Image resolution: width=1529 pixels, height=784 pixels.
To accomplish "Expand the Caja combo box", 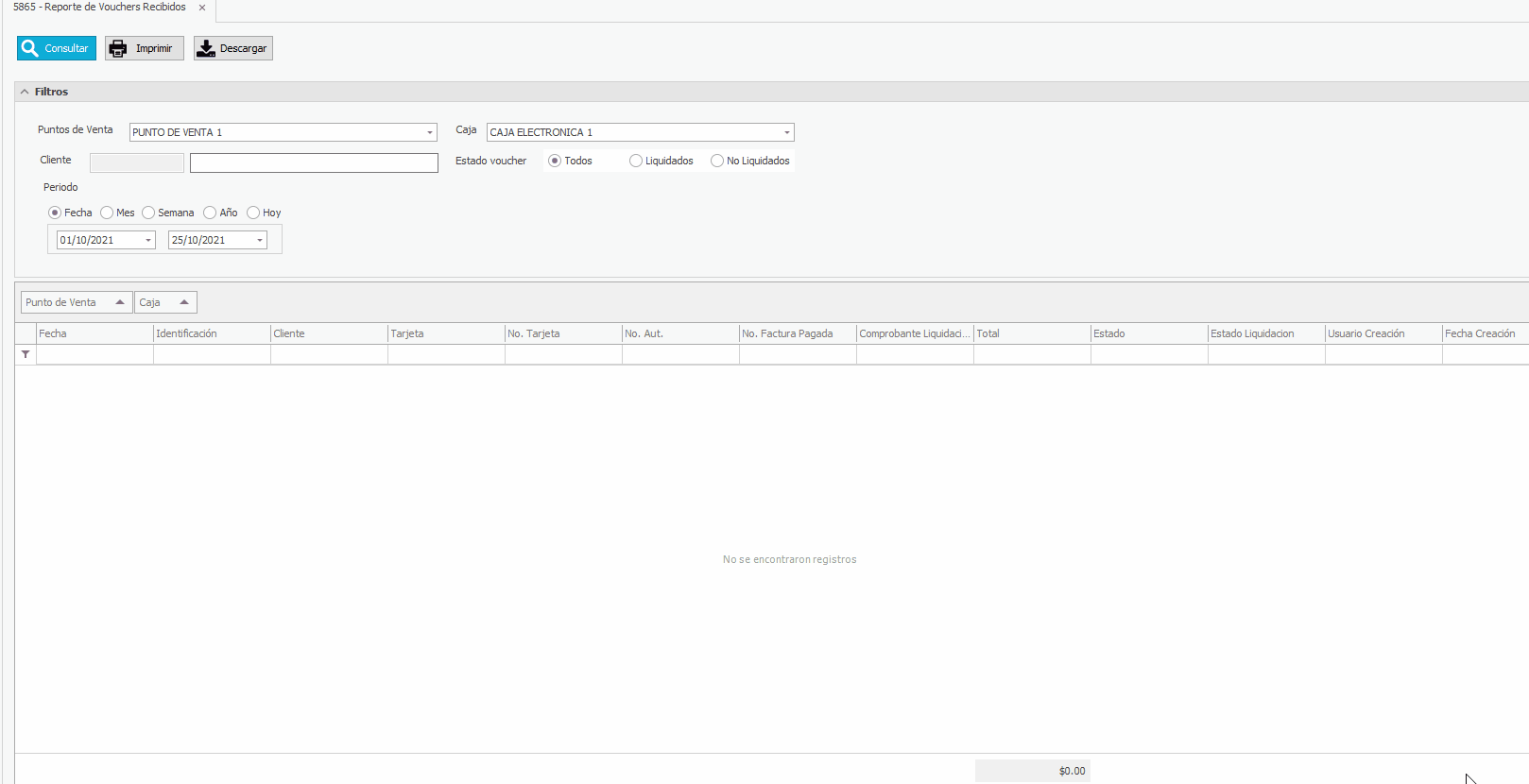I will click(786, 132).
